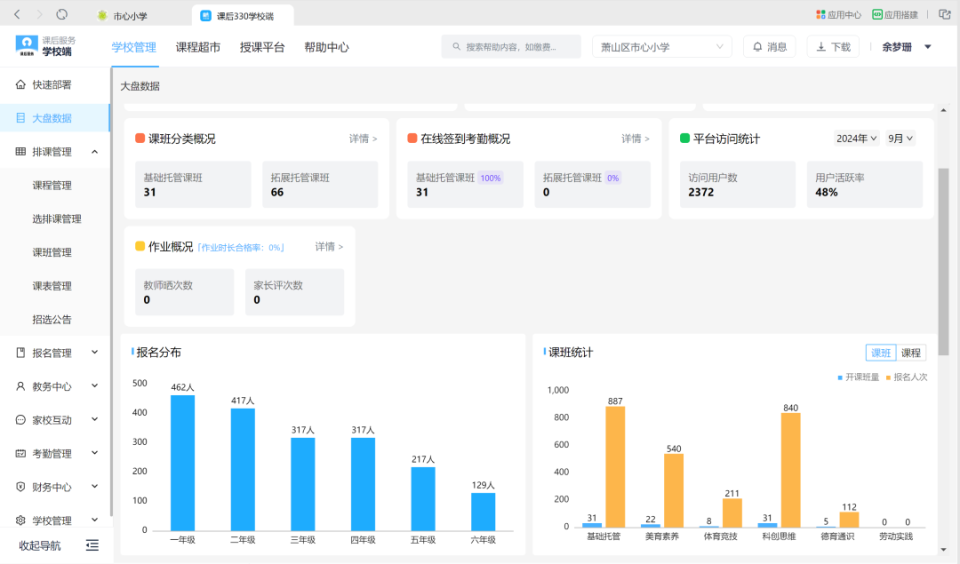960x564 pixels.
Task: Click the 快速部署 home icon
Action: pyautogui.click(x=20, y=85)
